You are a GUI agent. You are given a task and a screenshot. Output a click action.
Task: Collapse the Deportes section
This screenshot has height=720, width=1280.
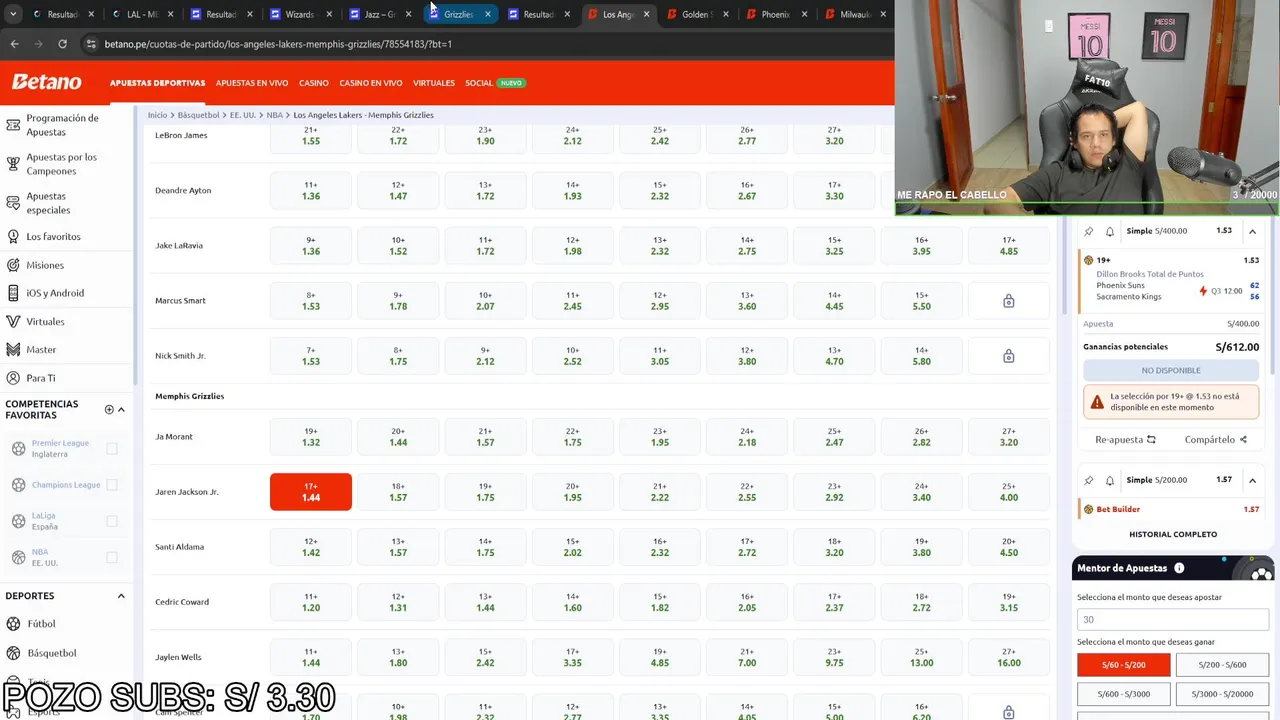coord(121,596)
